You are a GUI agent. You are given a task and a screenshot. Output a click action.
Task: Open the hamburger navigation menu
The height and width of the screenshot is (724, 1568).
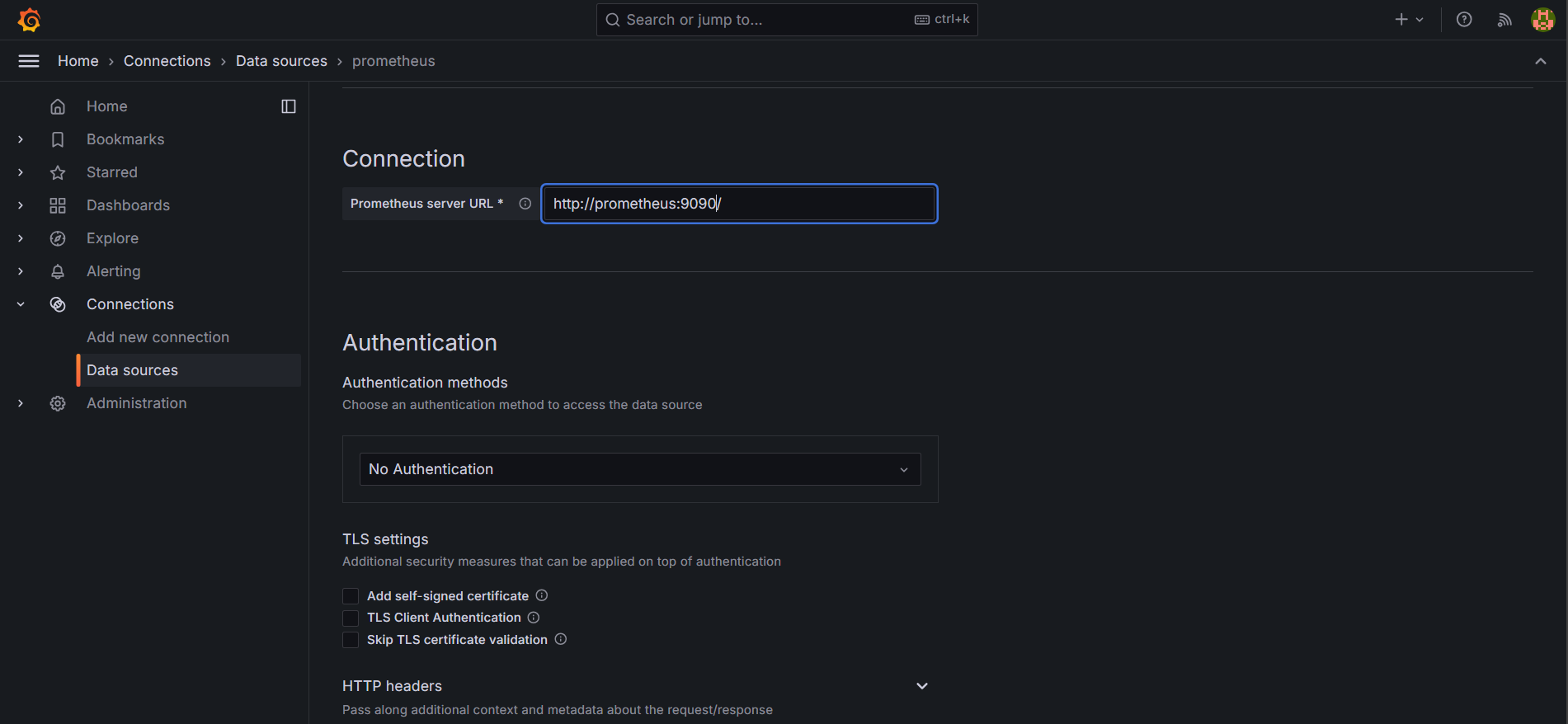pyautogui.click(x=29, y=61)
